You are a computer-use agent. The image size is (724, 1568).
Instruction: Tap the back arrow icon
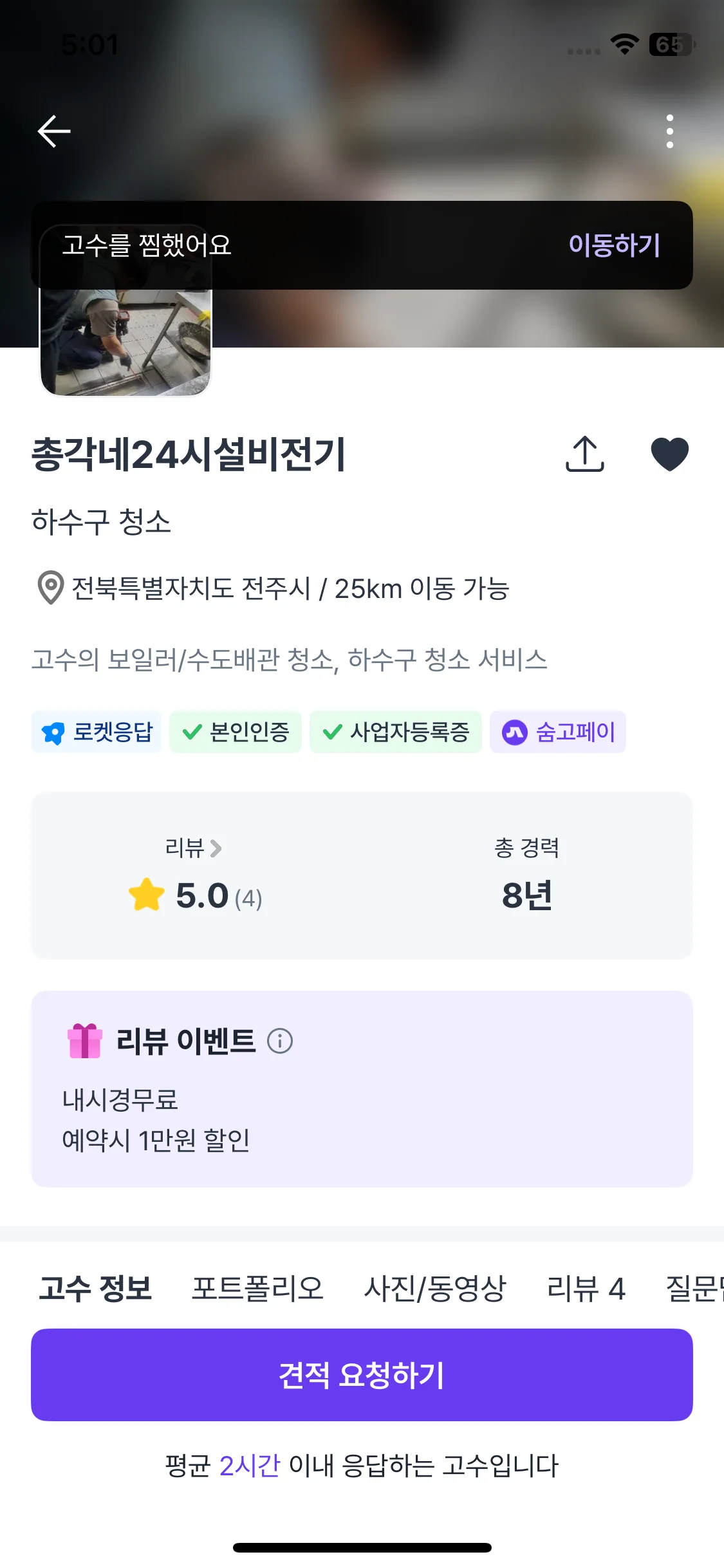[x=54, y=131]
